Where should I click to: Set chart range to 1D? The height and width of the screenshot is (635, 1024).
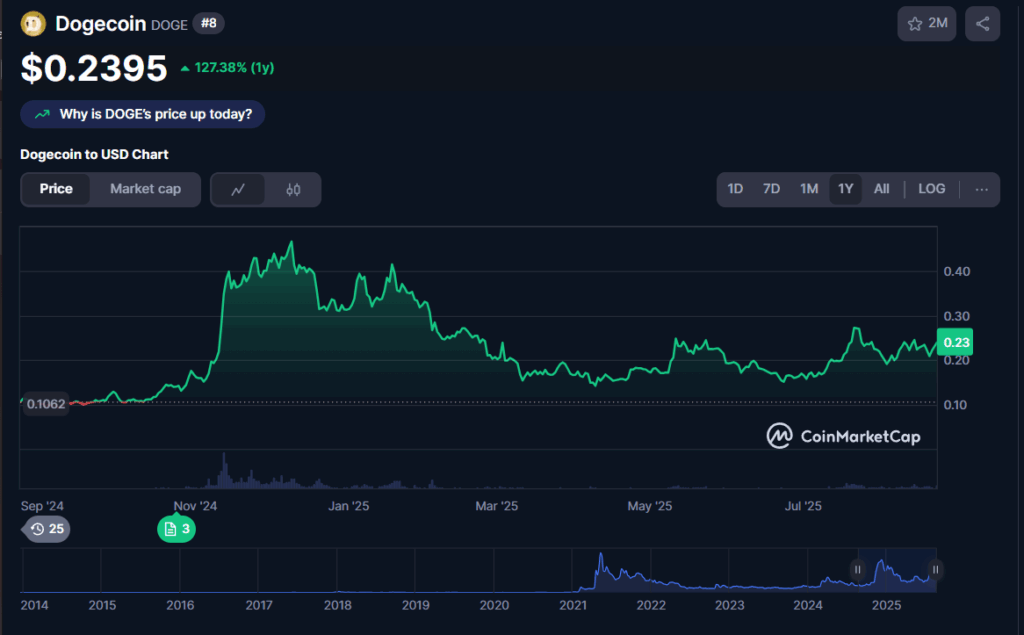click(735, 189)
